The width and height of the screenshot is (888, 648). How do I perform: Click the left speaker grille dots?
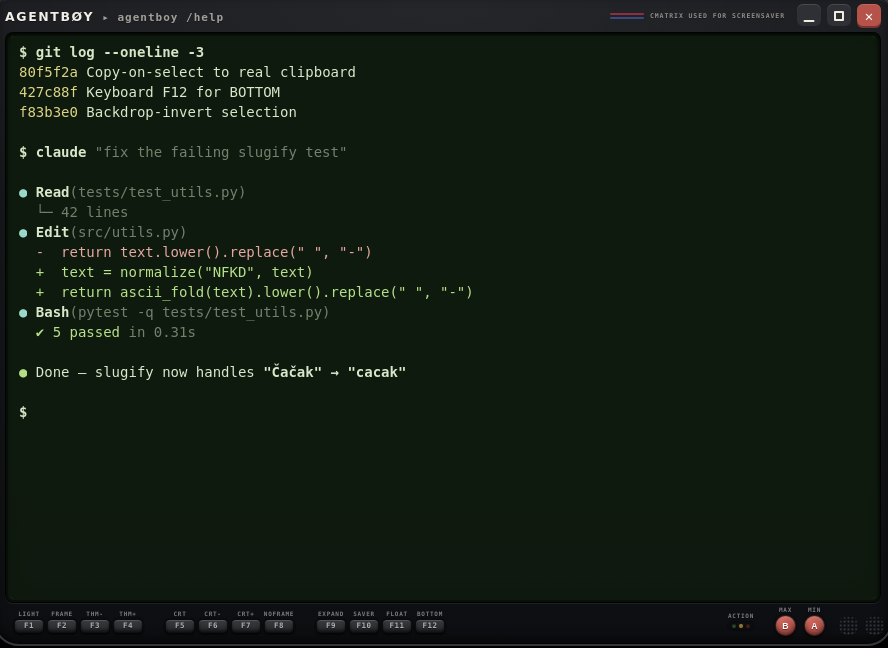(x=848, y=626)
